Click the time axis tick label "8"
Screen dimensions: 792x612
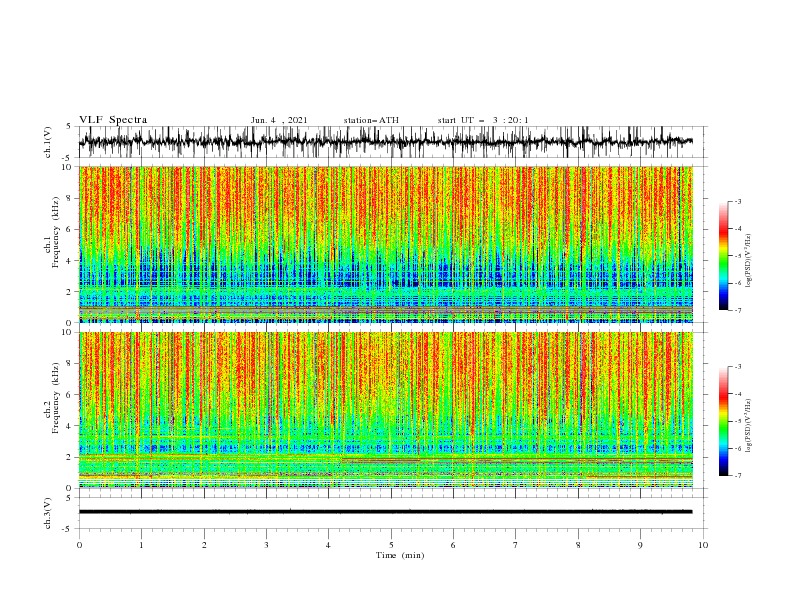pos(578,545)
